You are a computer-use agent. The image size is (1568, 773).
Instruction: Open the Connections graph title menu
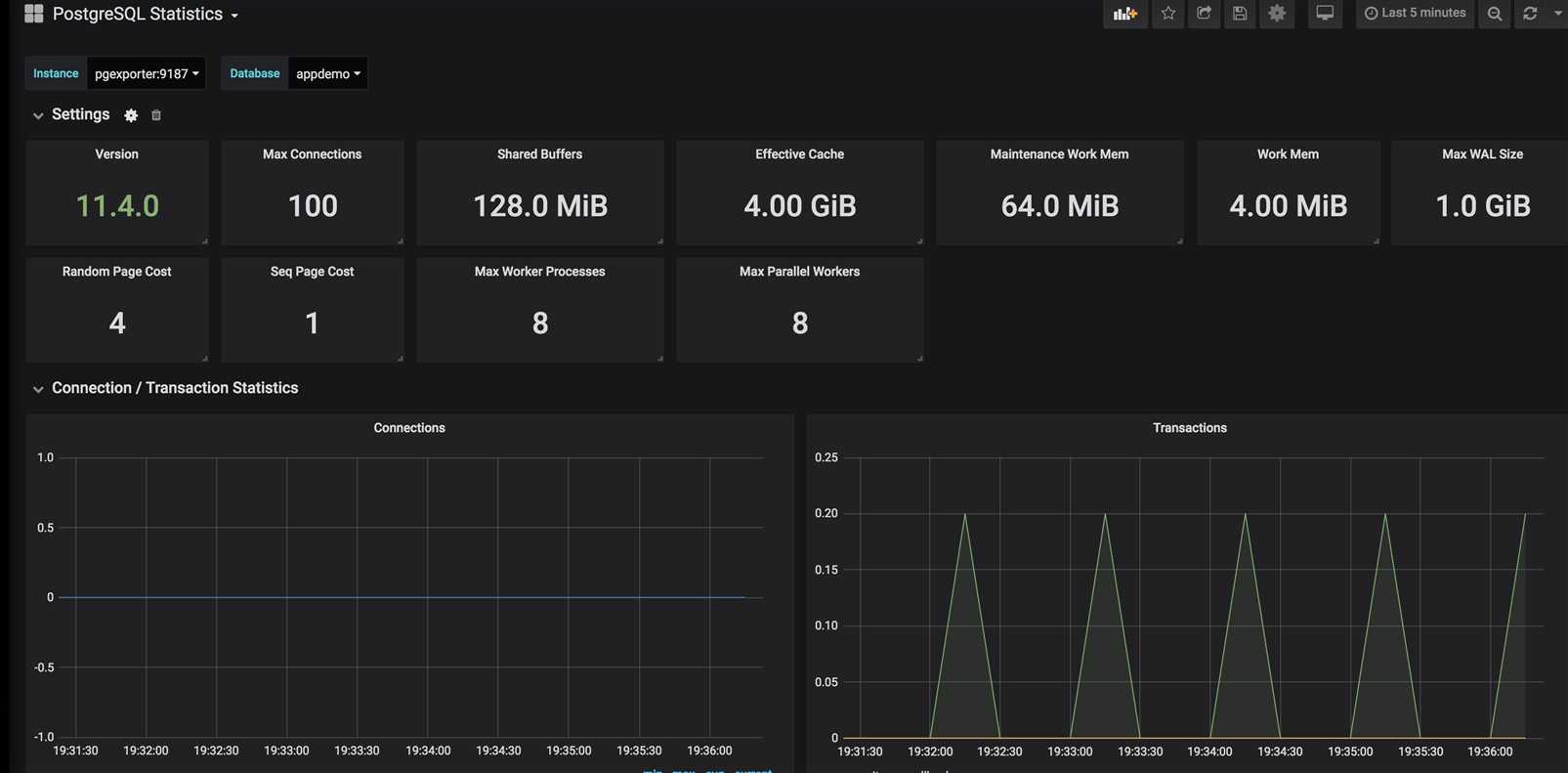point(409,428)
